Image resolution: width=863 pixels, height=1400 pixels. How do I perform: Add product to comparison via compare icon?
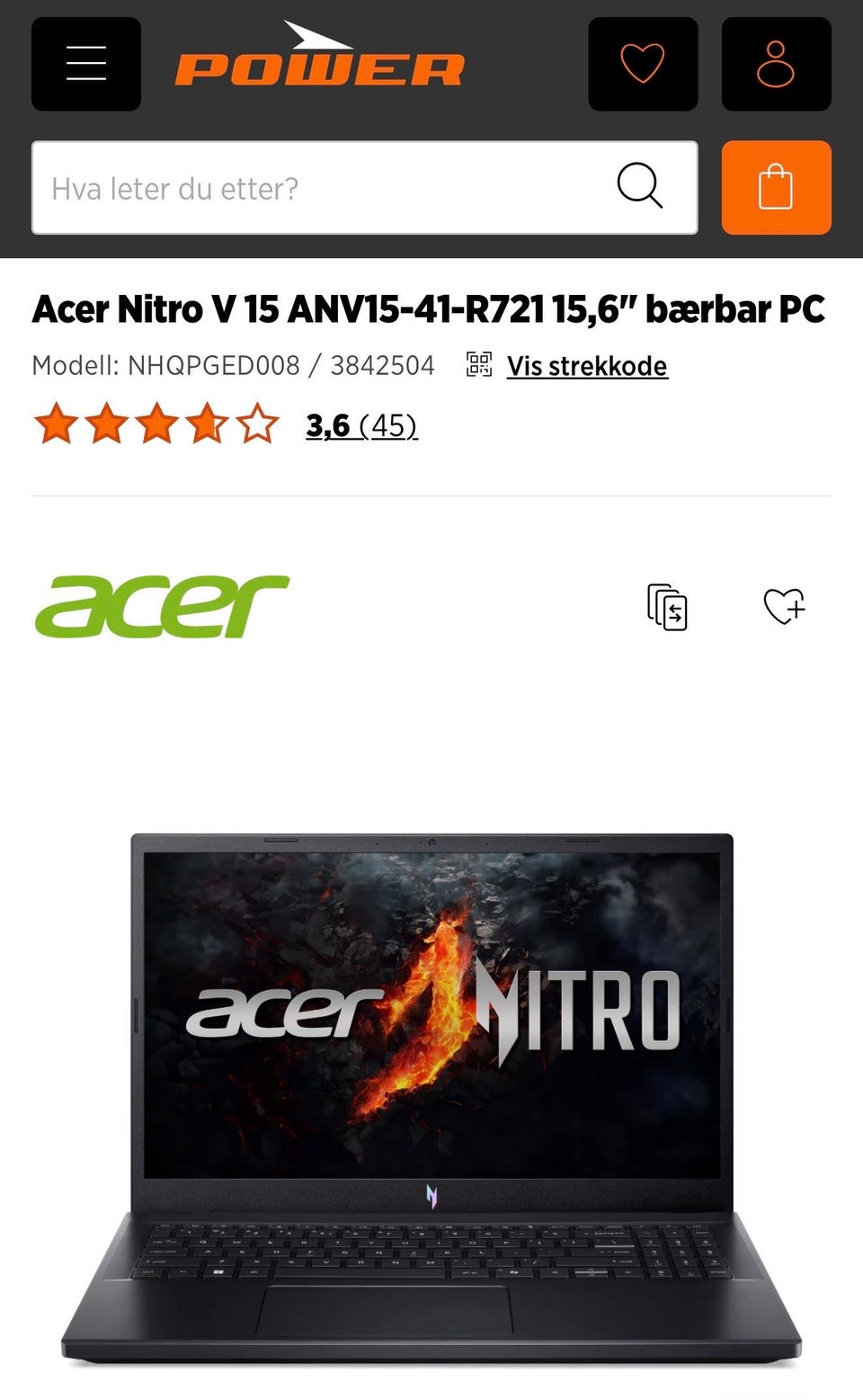tap(667, 607)
